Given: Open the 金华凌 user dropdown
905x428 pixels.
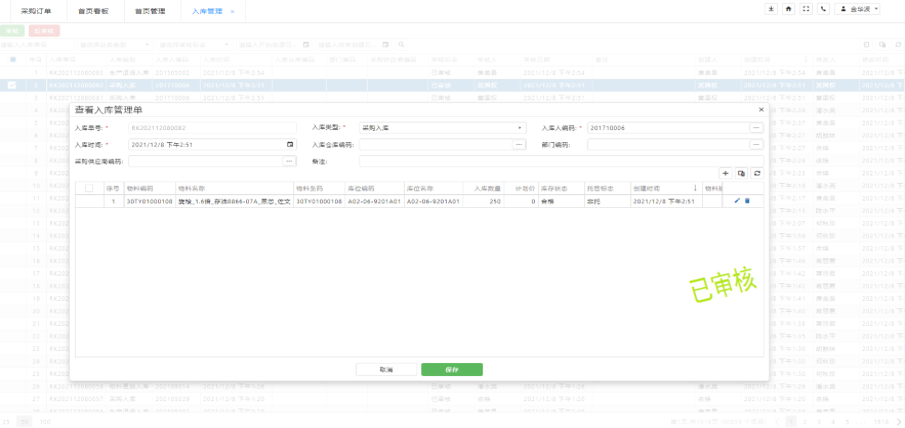Looking at the screenshot, I should pyautogui.click(x=858, y=9).
